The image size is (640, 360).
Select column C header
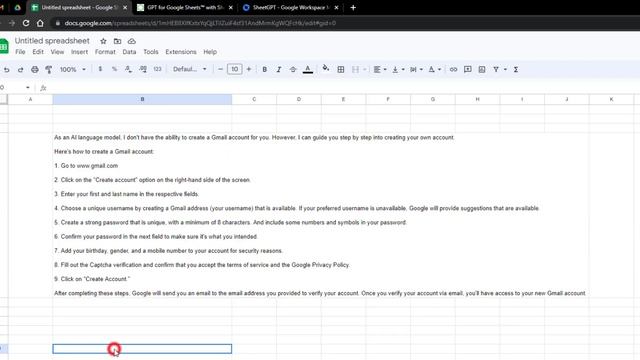click(254, 99)
